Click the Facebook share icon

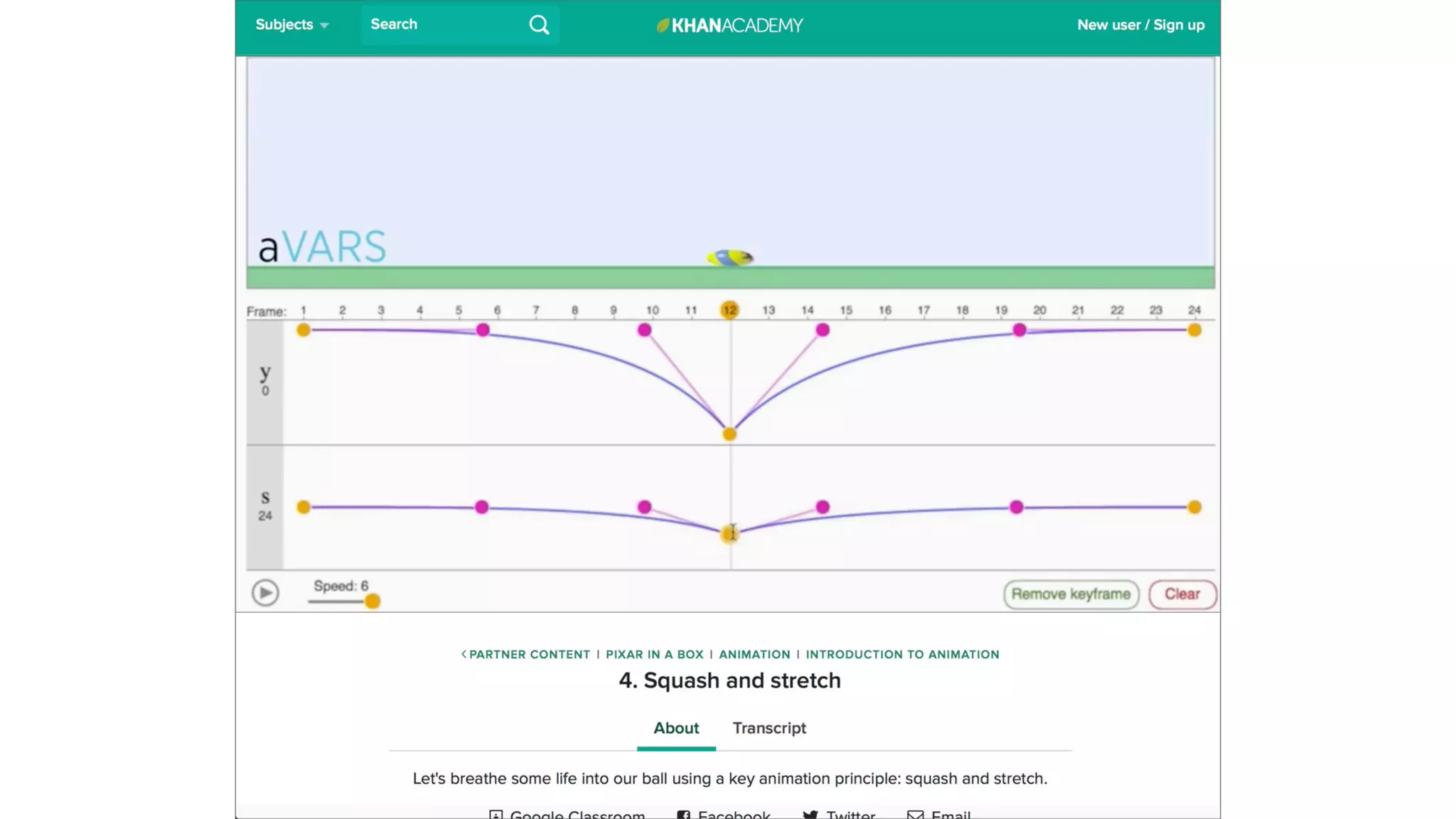pos(683,814)
